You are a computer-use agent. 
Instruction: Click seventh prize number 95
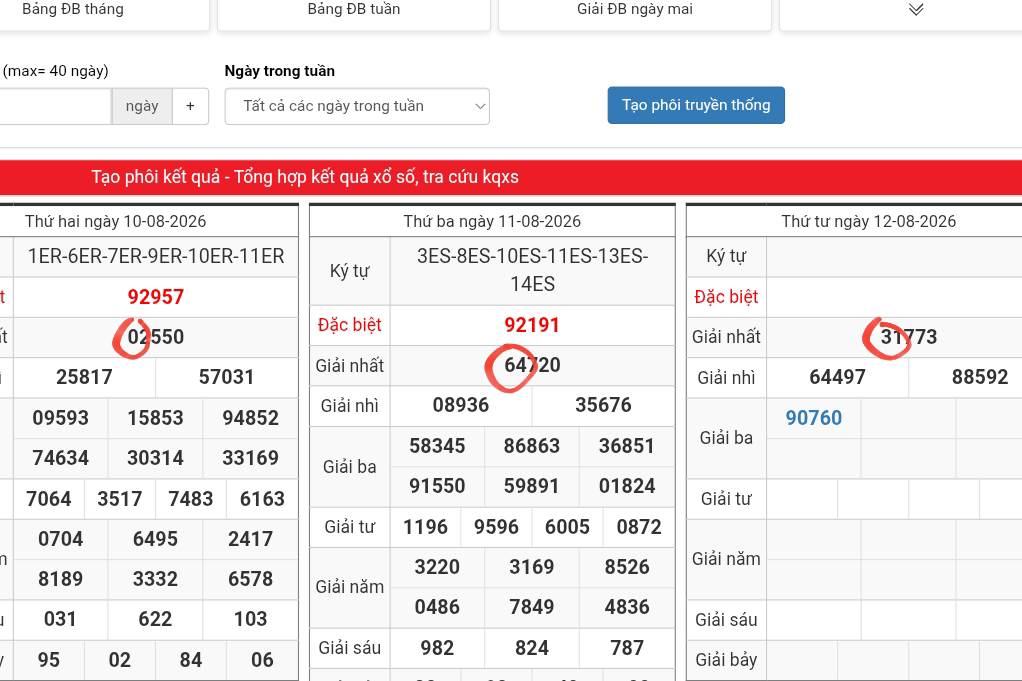(x=49, y=660)
